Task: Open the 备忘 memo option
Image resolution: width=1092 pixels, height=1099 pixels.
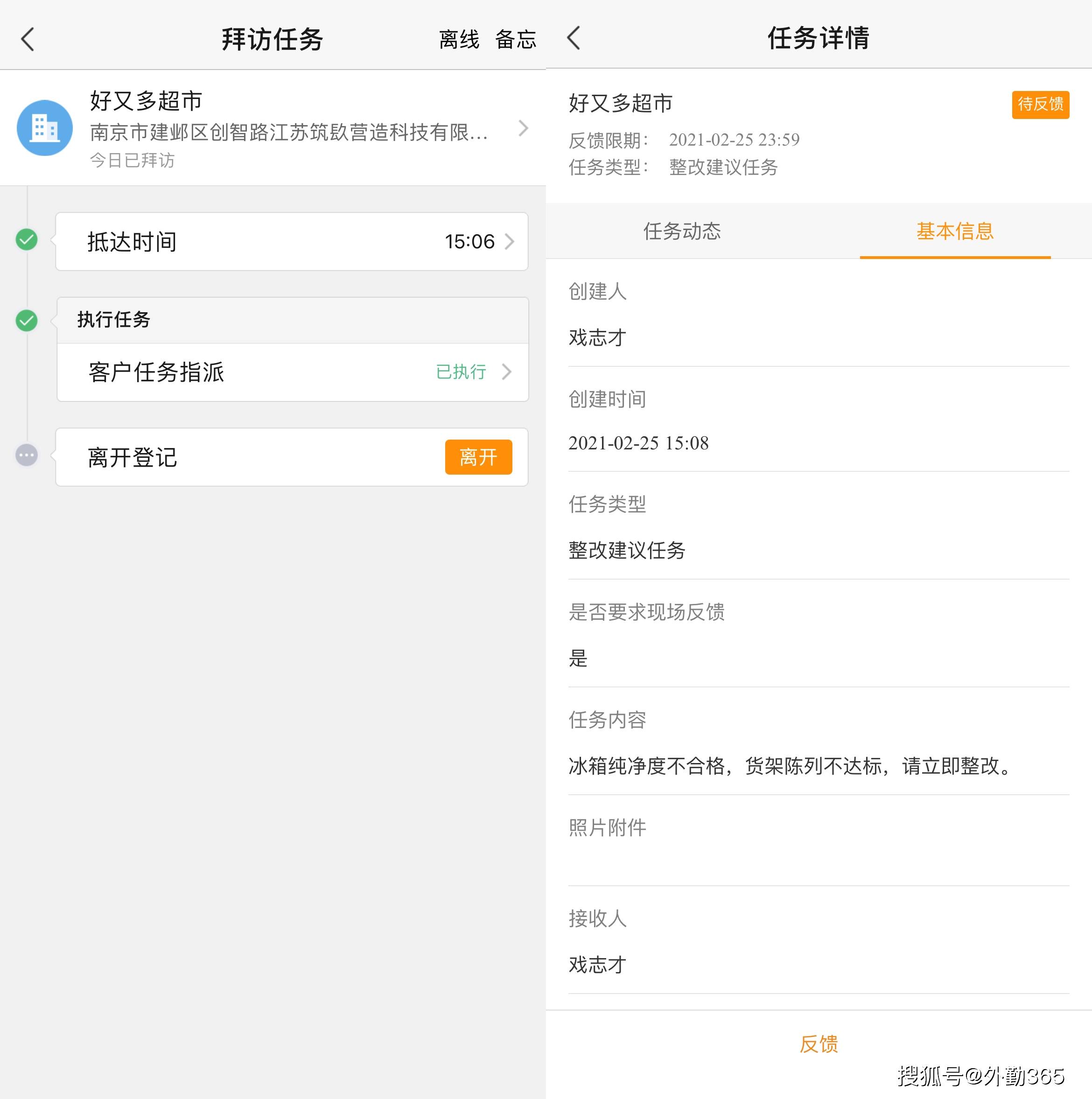Action: point(515,40)
